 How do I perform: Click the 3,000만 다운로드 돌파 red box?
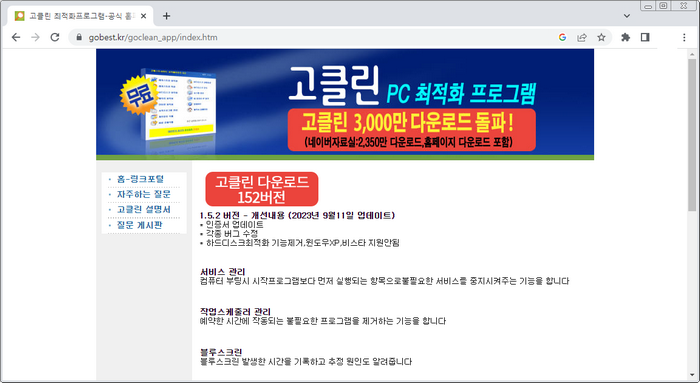click(412, 129)
